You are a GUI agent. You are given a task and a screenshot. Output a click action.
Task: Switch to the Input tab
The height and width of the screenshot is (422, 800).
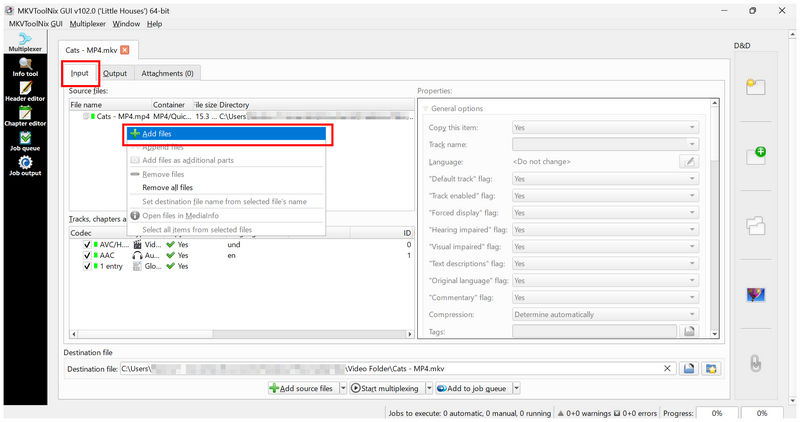pyautogui.click(x=80, y=73)
